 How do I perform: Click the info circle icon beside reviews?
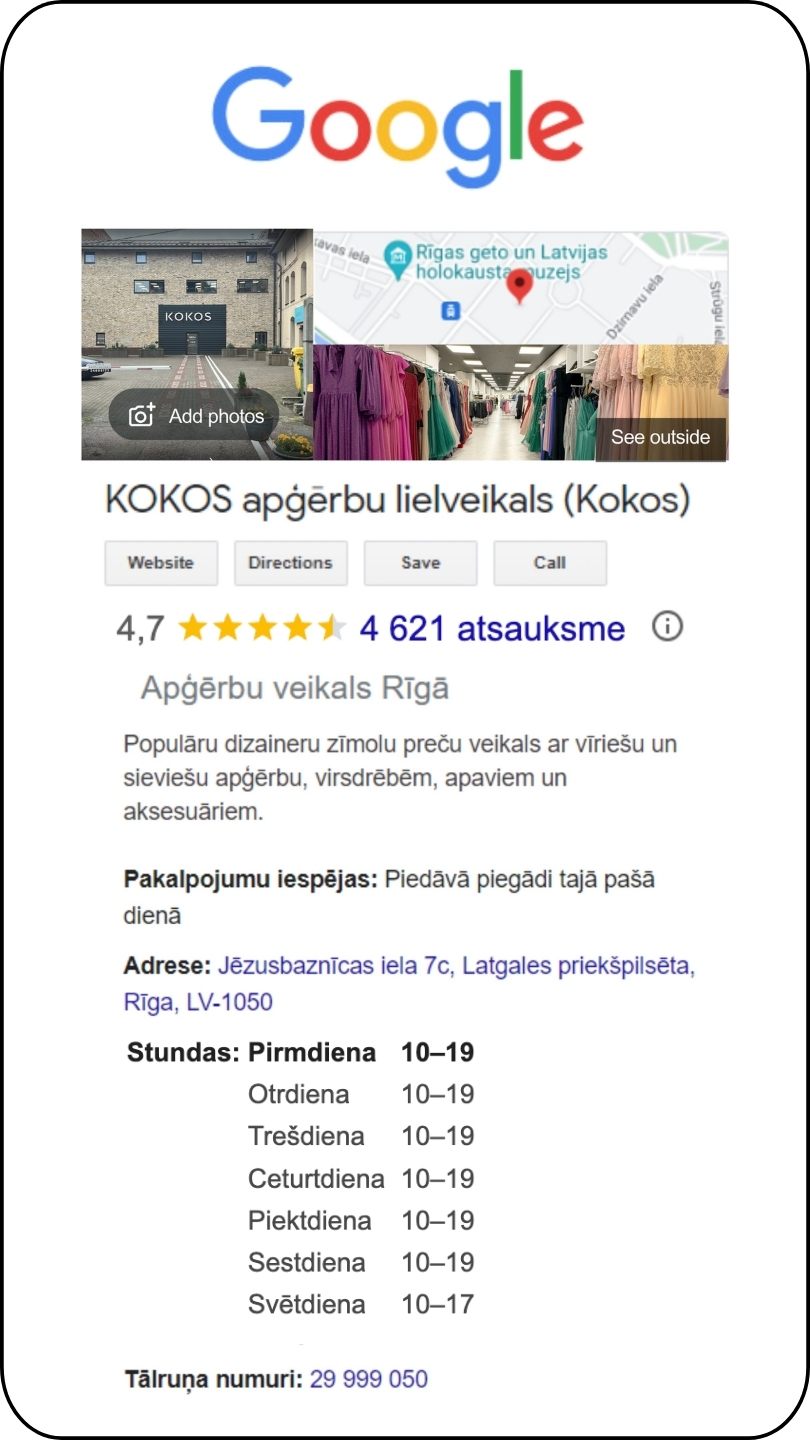coord(667,627)
